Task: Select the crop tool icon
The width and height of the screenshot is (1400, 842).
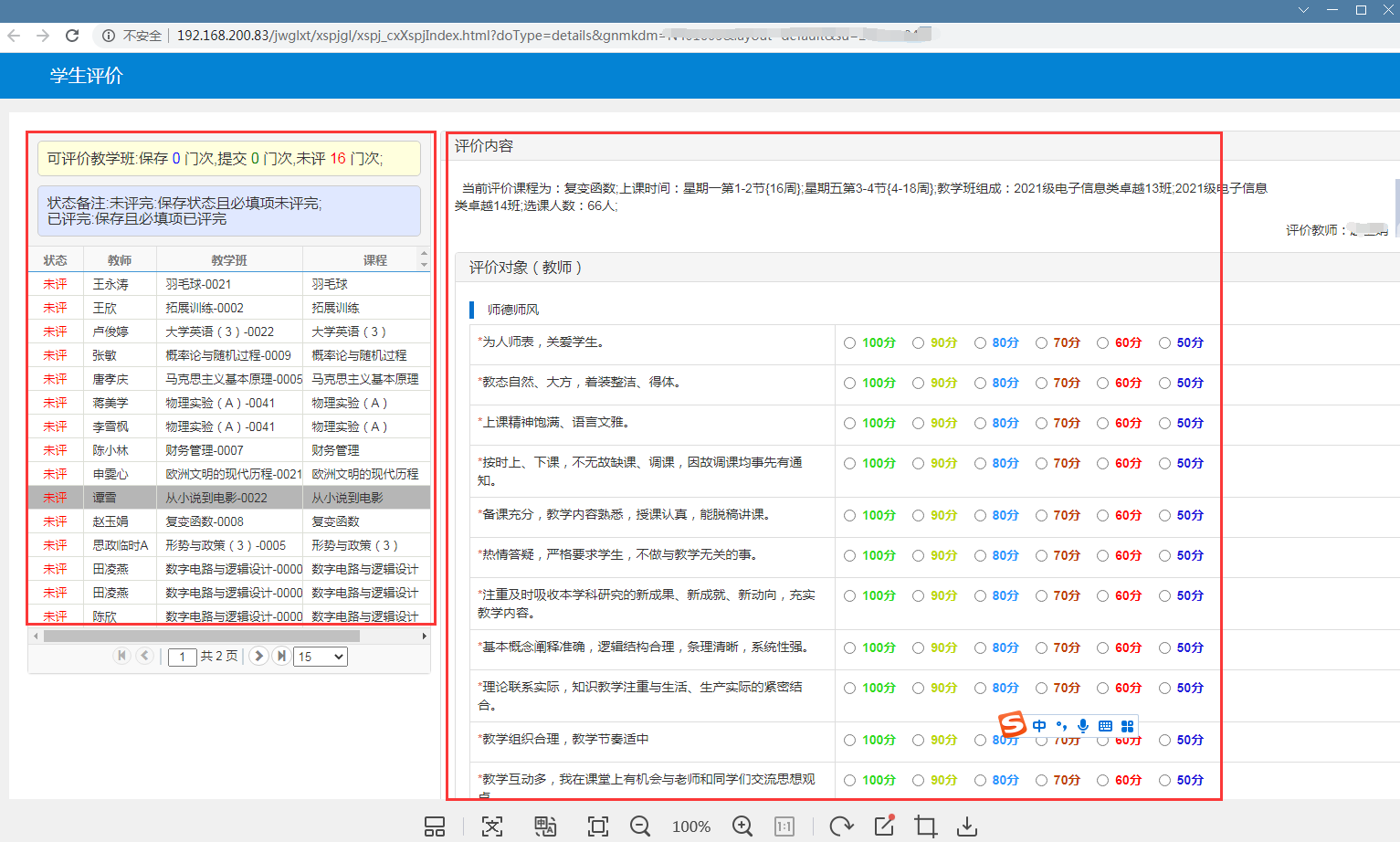Action: 925,826
